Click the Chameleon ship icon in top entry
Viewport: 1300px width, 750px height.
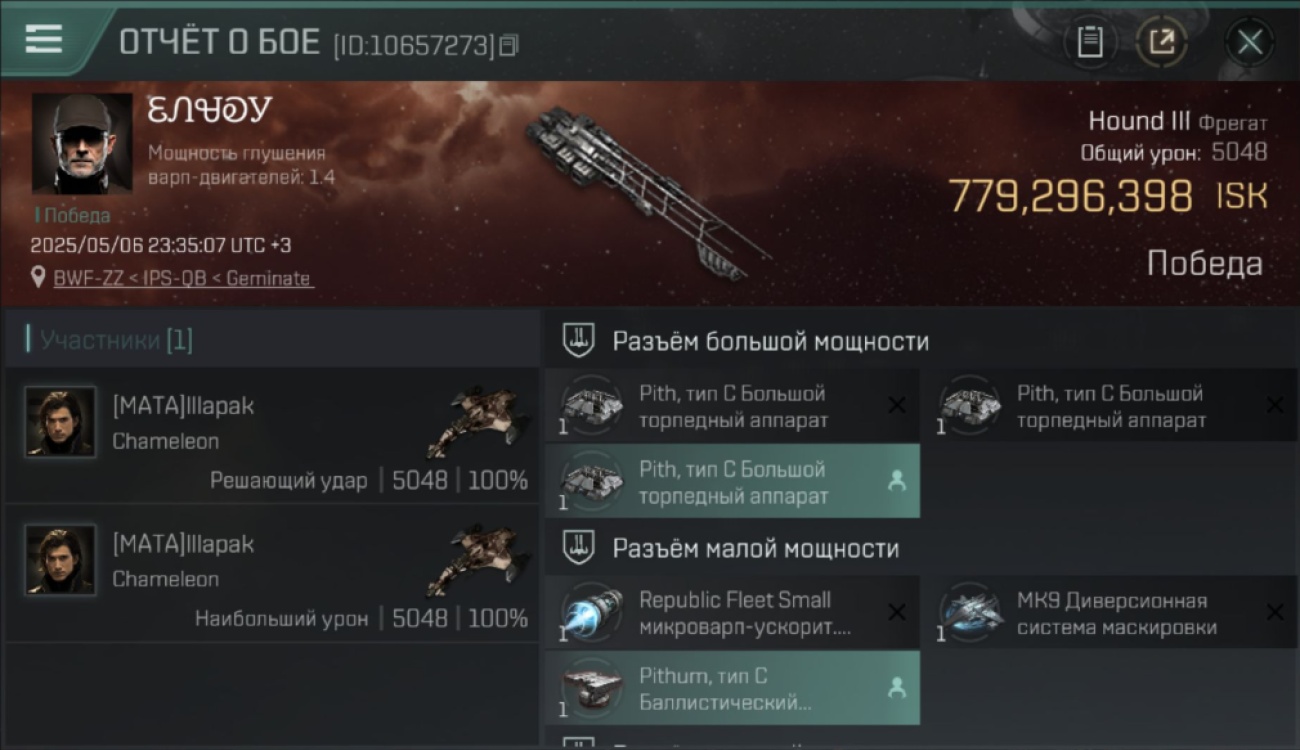tap(478, 421)
